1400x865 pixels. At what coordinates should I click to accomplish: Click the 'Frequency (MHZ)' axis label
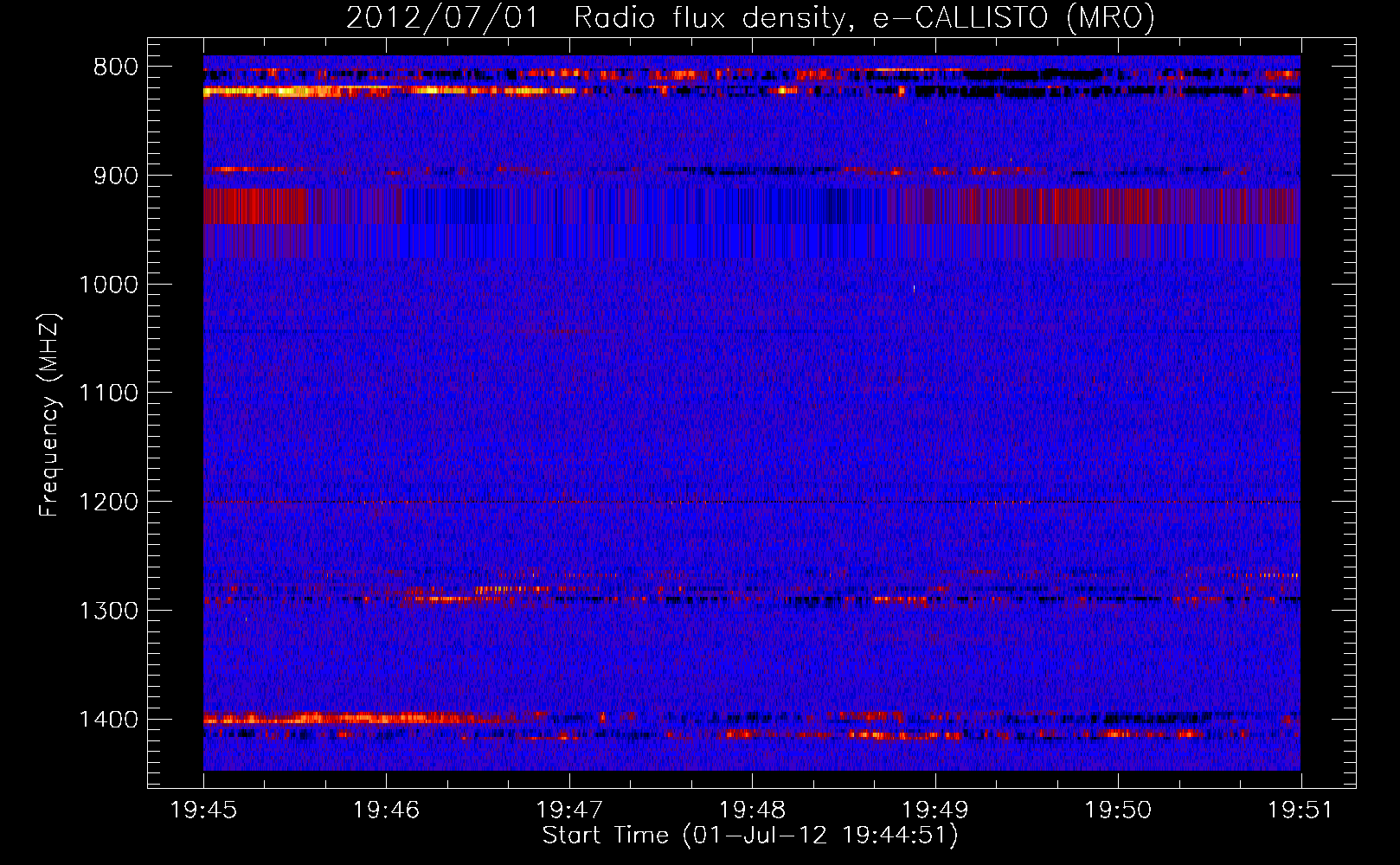(49, 415)
